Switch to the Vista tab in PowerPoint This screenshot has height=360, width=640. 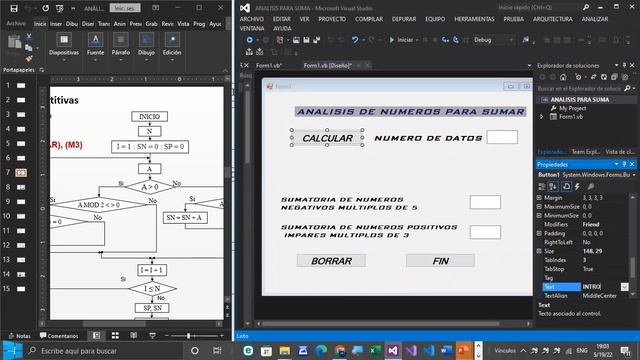183,24
